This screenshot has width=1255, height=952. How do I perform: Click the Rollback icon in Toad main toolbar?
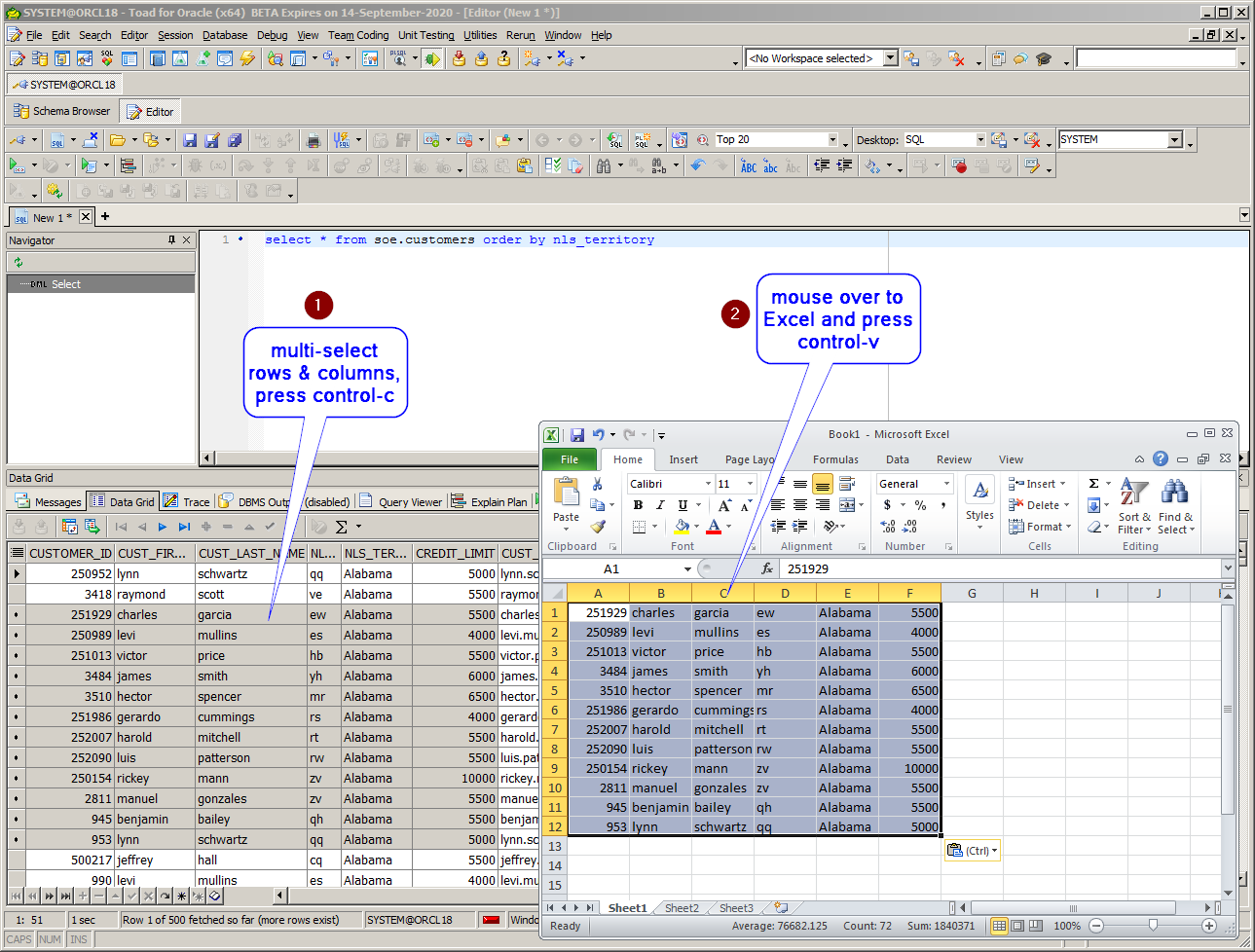tap(481, 59)
